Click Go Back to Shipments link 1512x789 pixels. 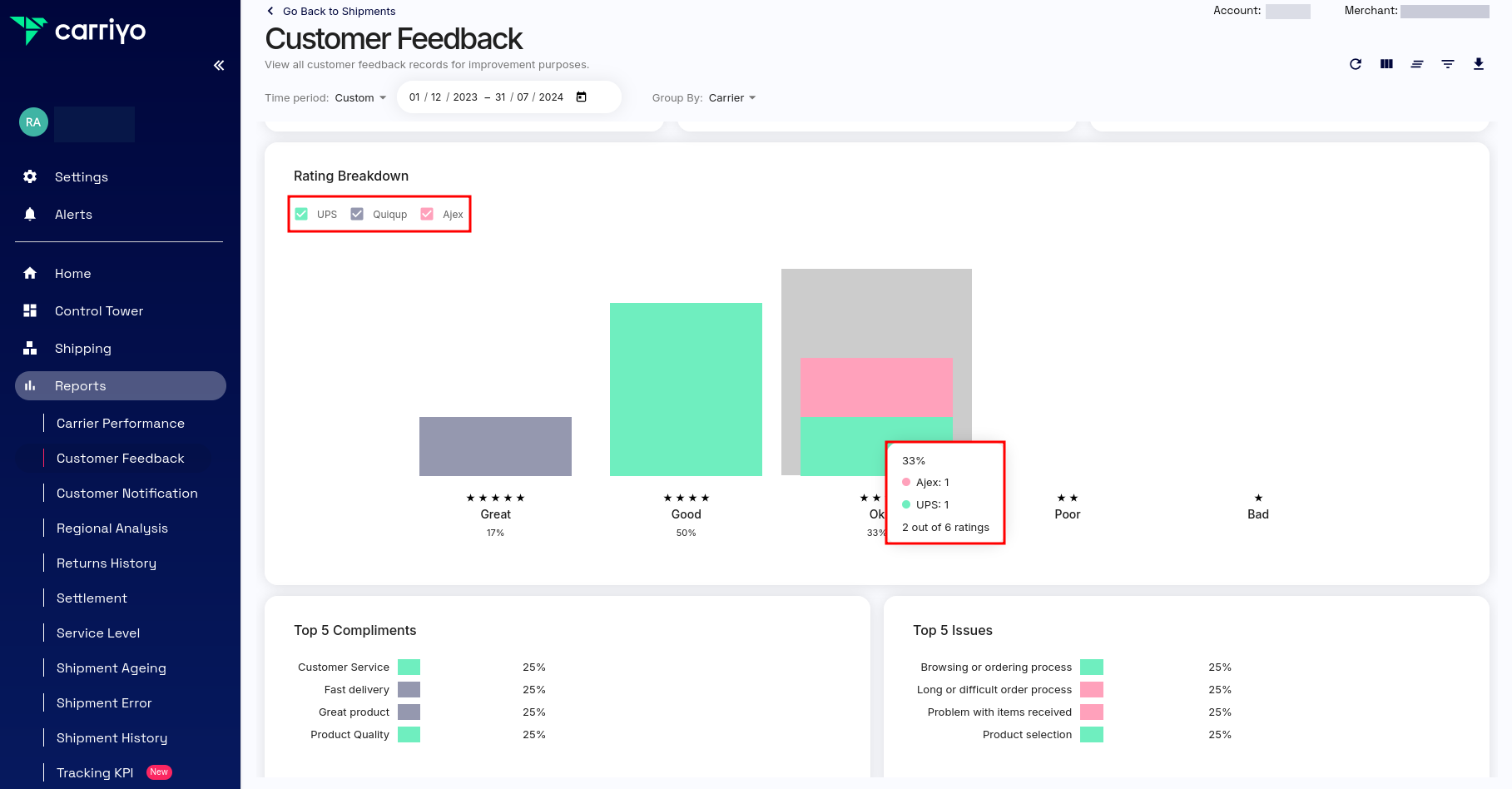[x=339, y=11]
